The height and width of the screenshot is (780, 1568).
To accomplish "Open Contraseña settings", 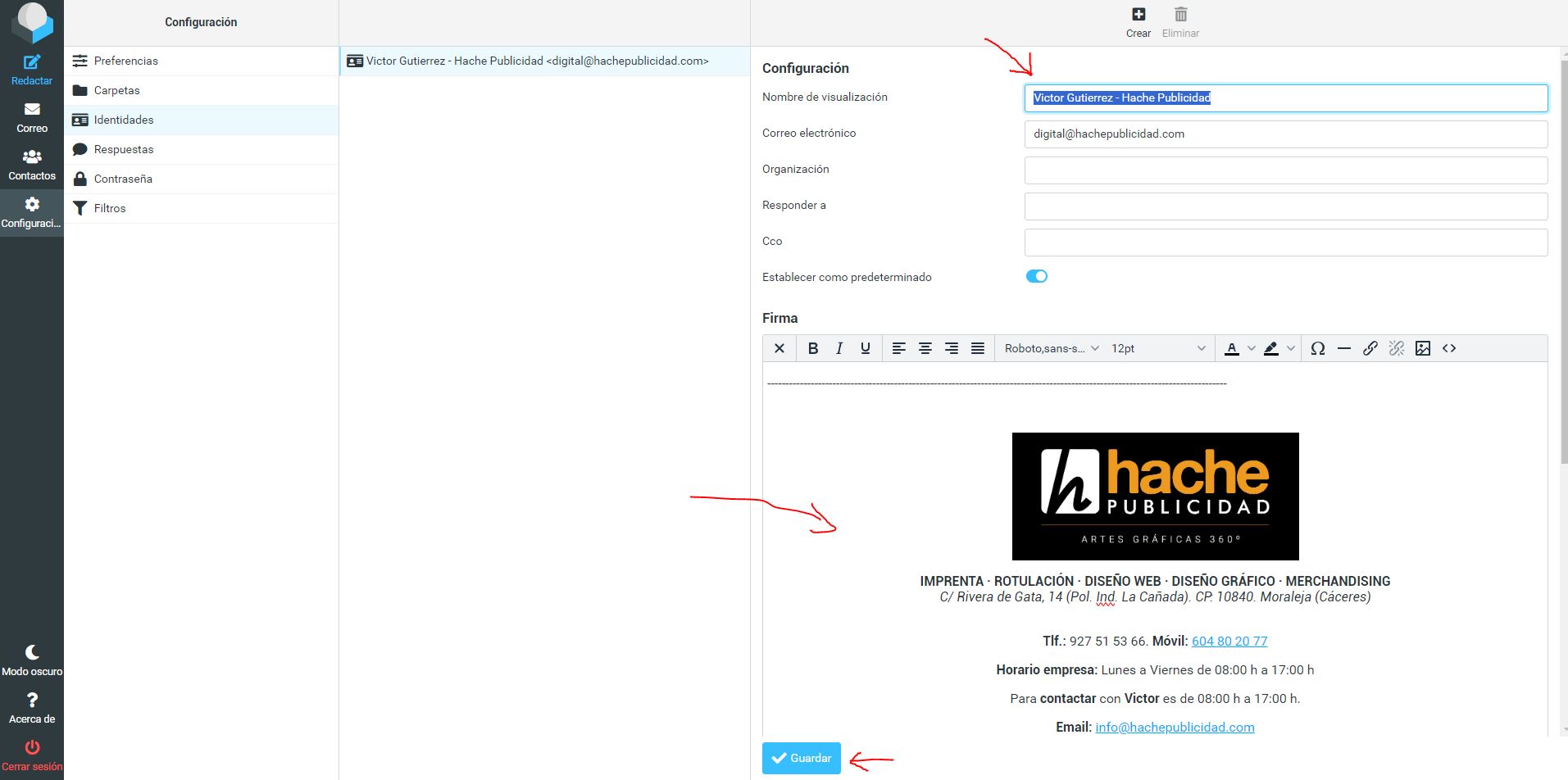I will coord(201,179).
